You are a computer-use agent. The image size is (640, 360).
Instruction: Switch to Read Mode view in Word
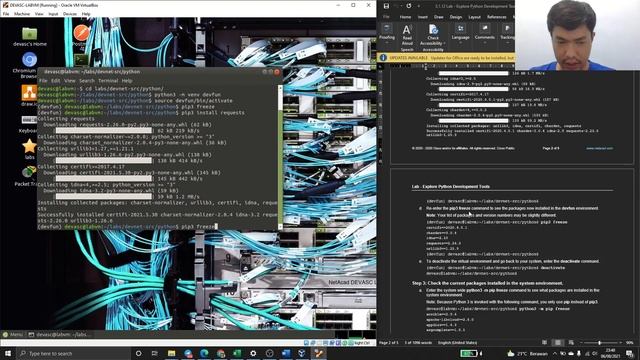[544, 342]
